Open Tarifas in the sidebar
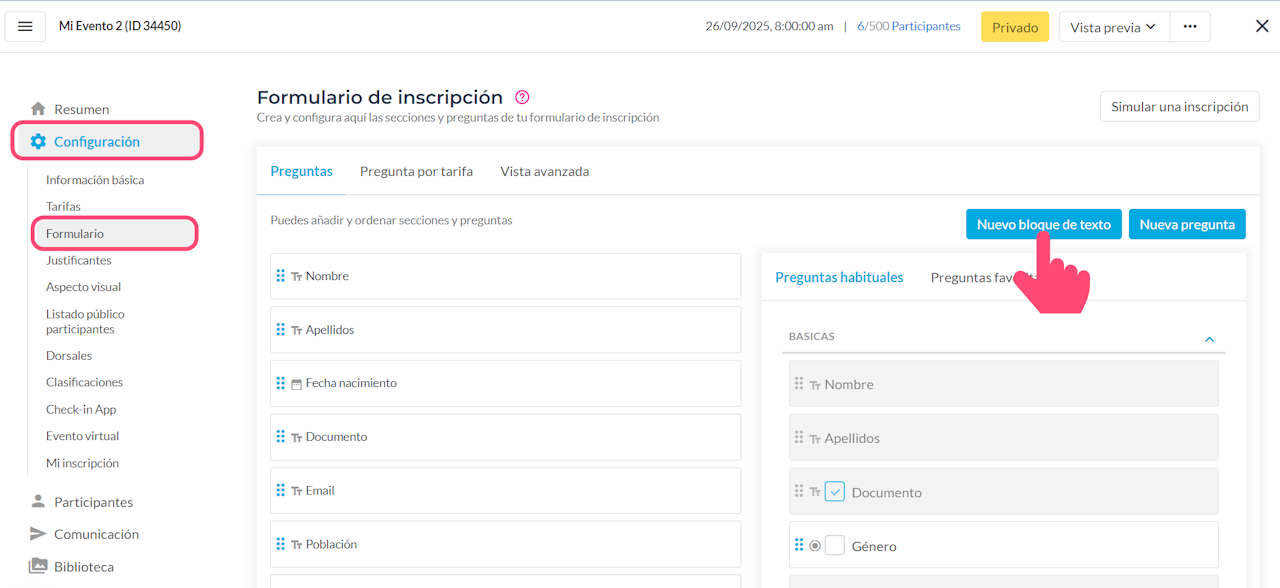The image size is (1280, 588). (x=63, y=206)
